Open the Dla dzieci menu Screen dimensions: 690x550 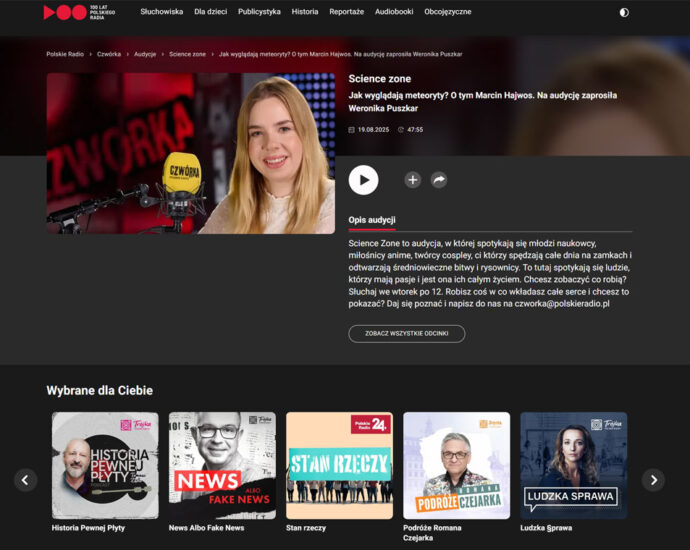click(211, 12)
